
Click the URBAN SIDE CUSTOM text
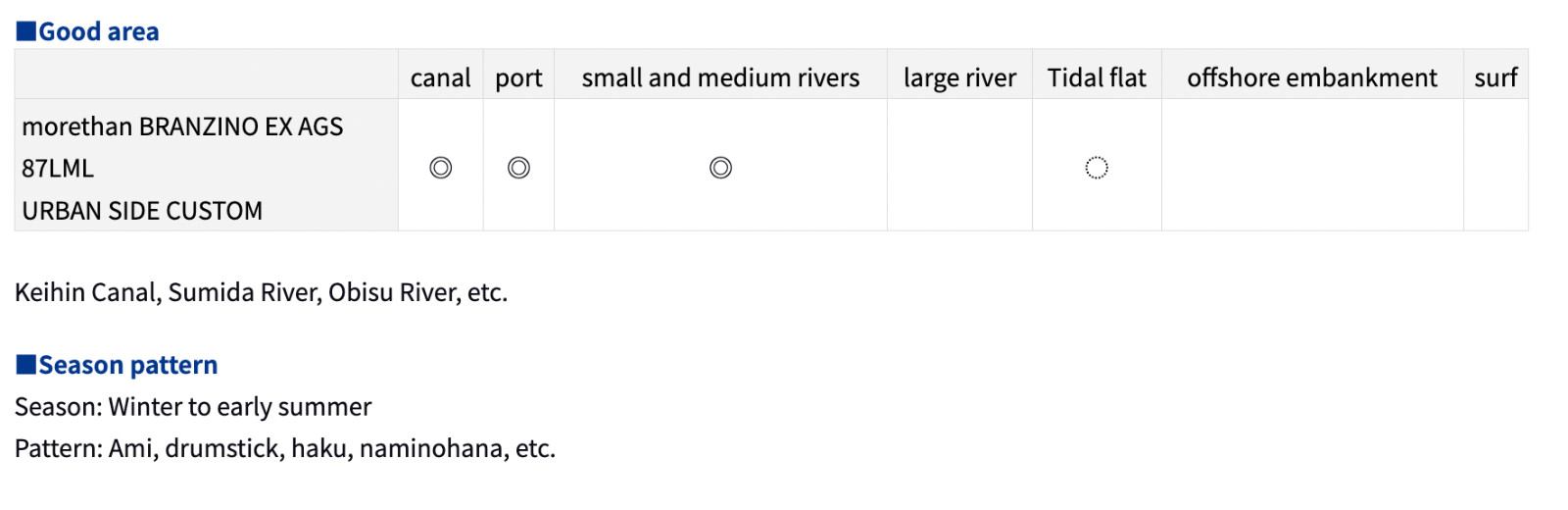(142, 211)
